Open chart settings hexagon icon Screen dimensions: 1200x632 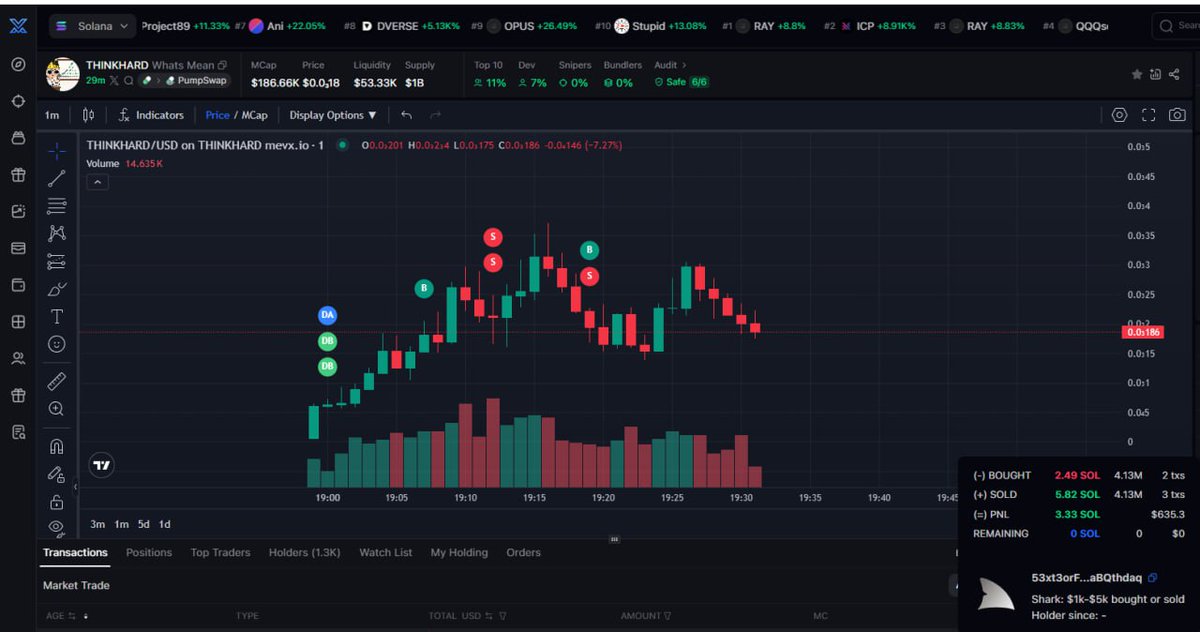(1119, 115)
